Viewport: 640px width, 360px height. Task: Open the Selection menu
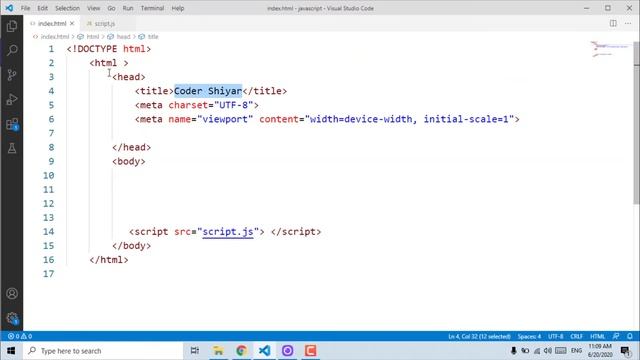click(67, 8)
